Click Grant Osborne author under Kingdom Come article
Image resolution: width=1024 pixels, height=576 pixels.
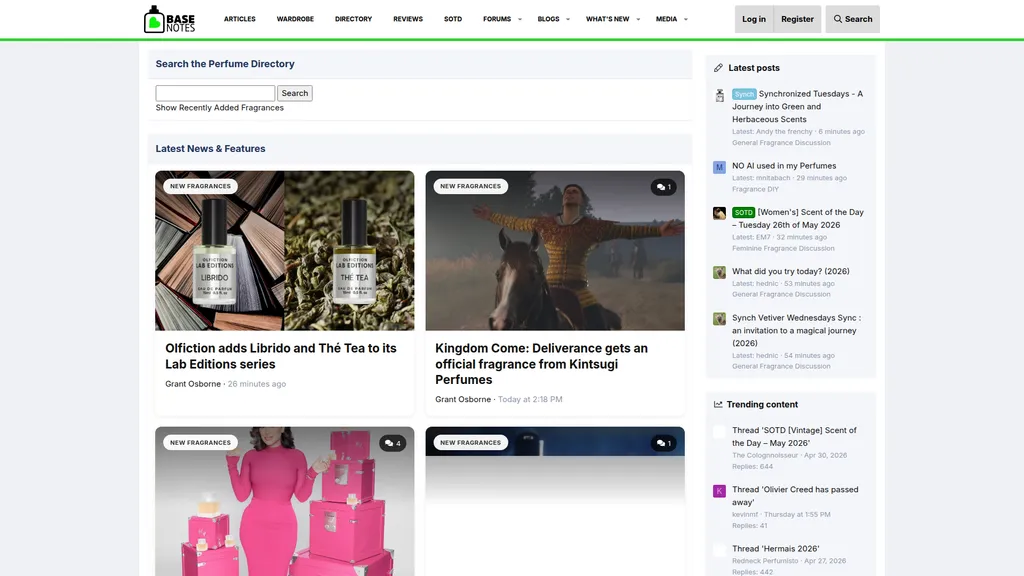[463, 399]
